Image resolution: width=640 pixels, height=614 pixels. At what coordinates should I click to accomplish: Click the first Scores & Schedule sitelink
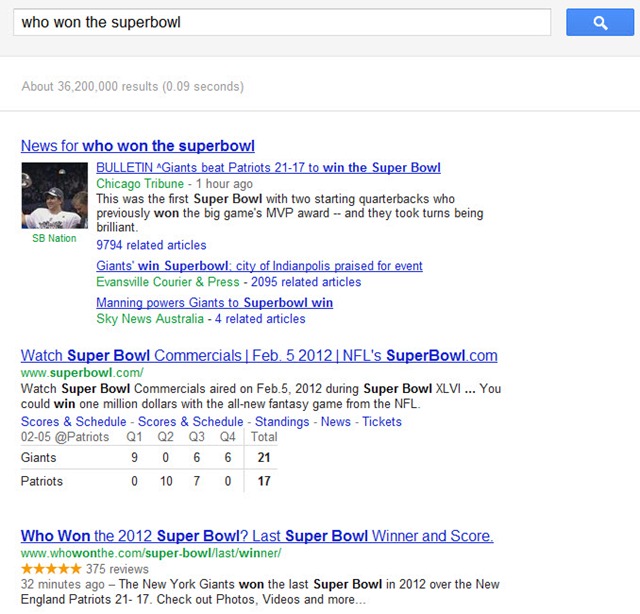(x=74, y=422)
